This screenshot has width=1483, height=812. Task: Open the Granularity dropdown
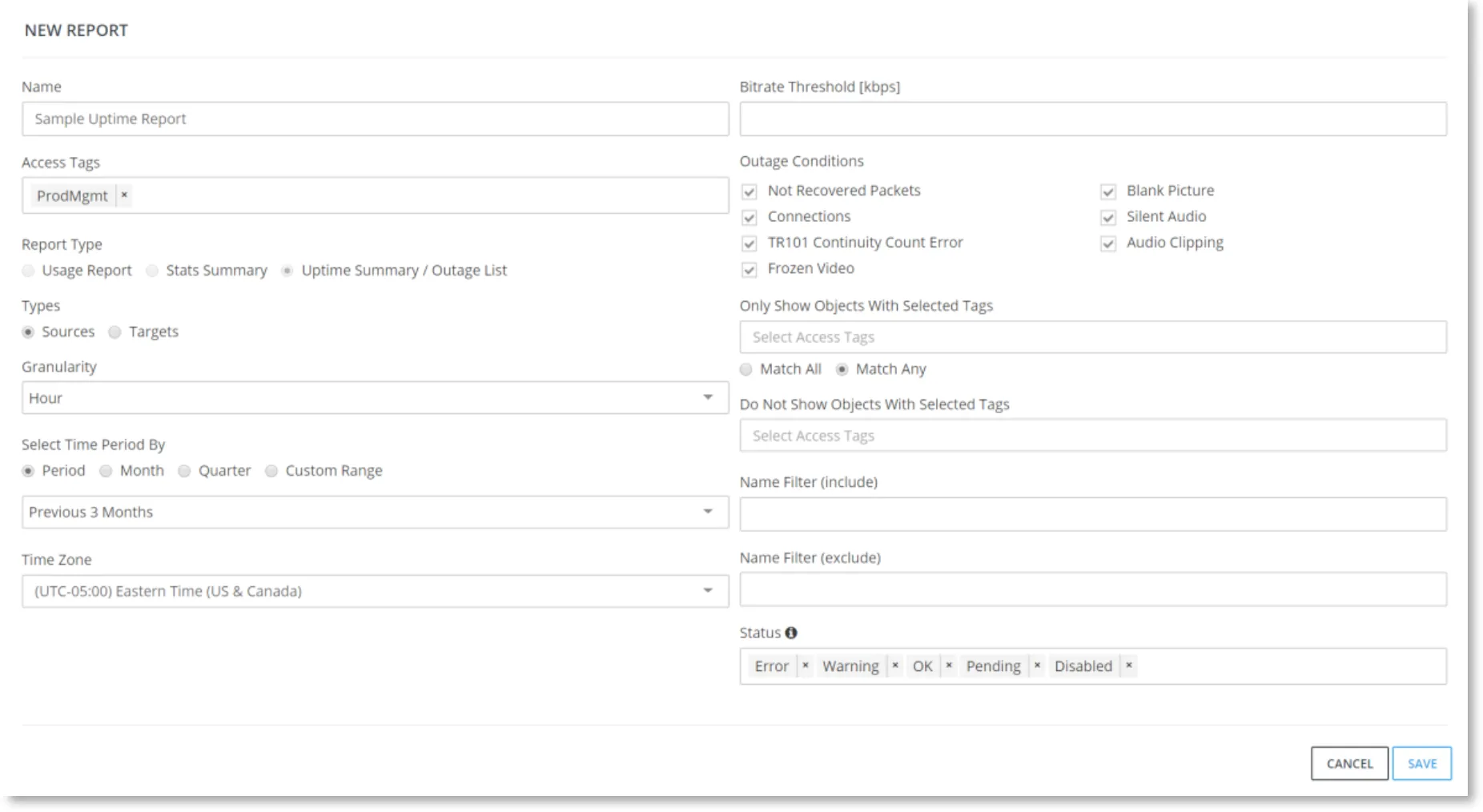(x=375, y=398)
